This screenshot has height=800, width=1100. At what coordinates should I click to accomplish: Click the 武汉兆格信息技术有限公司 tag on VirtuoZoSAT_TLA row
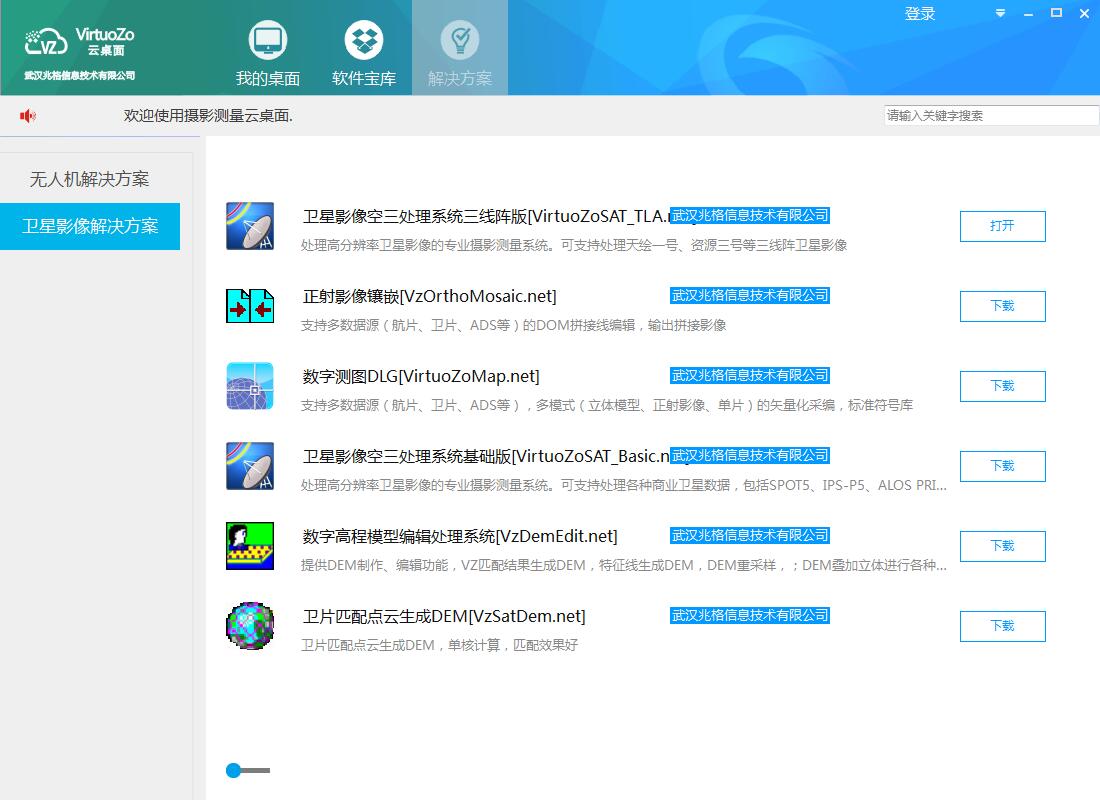[x=750, y=215]
